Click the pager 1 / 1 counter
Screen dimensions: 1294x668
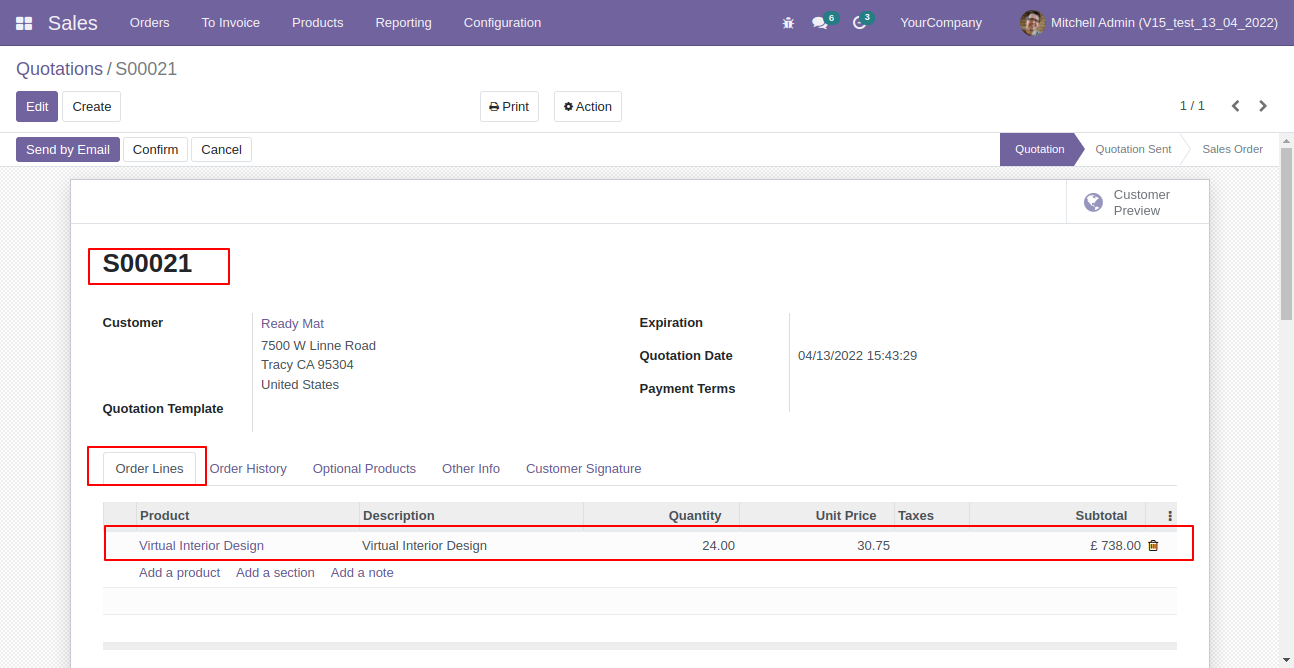[x=1192, y=106]
